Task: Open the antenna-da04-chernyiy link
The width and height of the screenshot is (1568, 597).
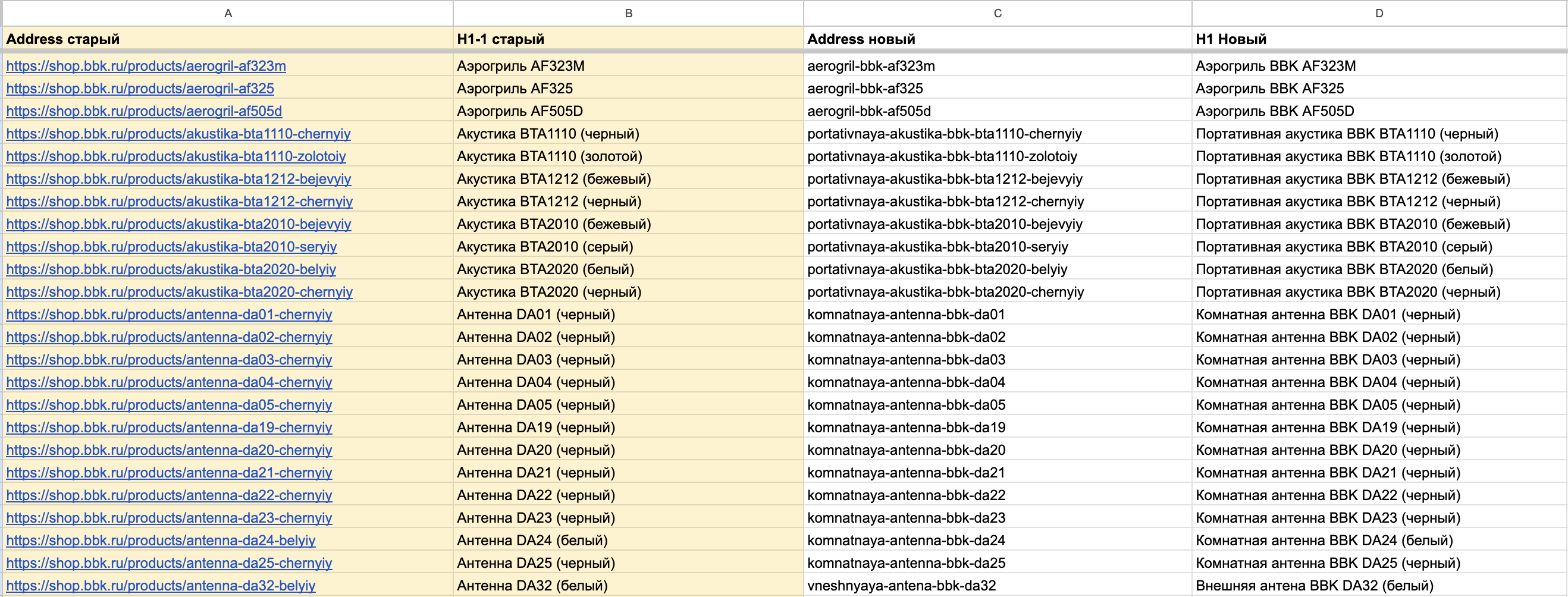Action: [169, 382]
